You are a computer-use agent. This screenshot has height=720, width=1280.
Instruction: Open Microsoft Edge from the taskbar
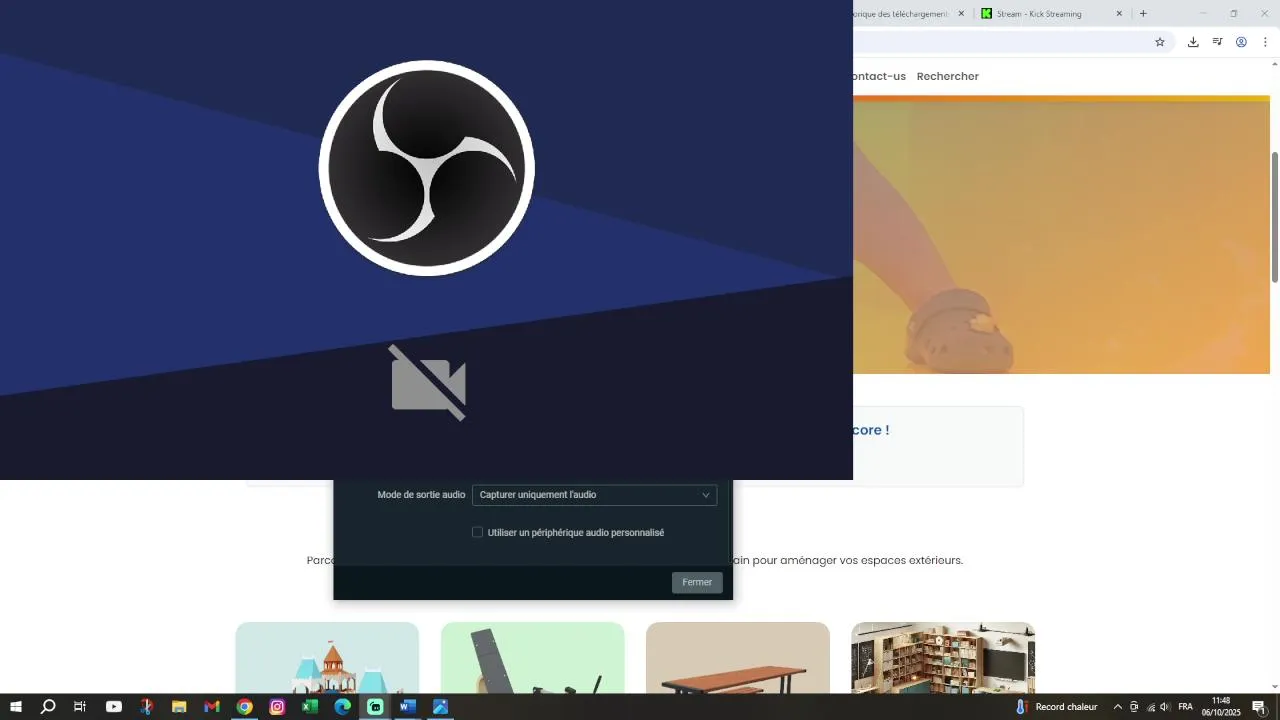click(x=342, y=707)
